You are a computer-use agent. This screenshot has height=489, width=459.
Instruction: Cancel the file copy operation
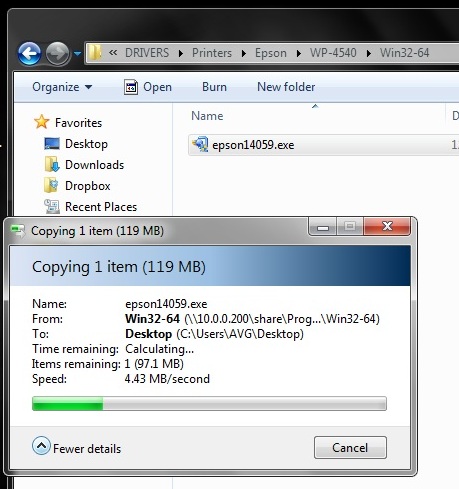point(350,448)
